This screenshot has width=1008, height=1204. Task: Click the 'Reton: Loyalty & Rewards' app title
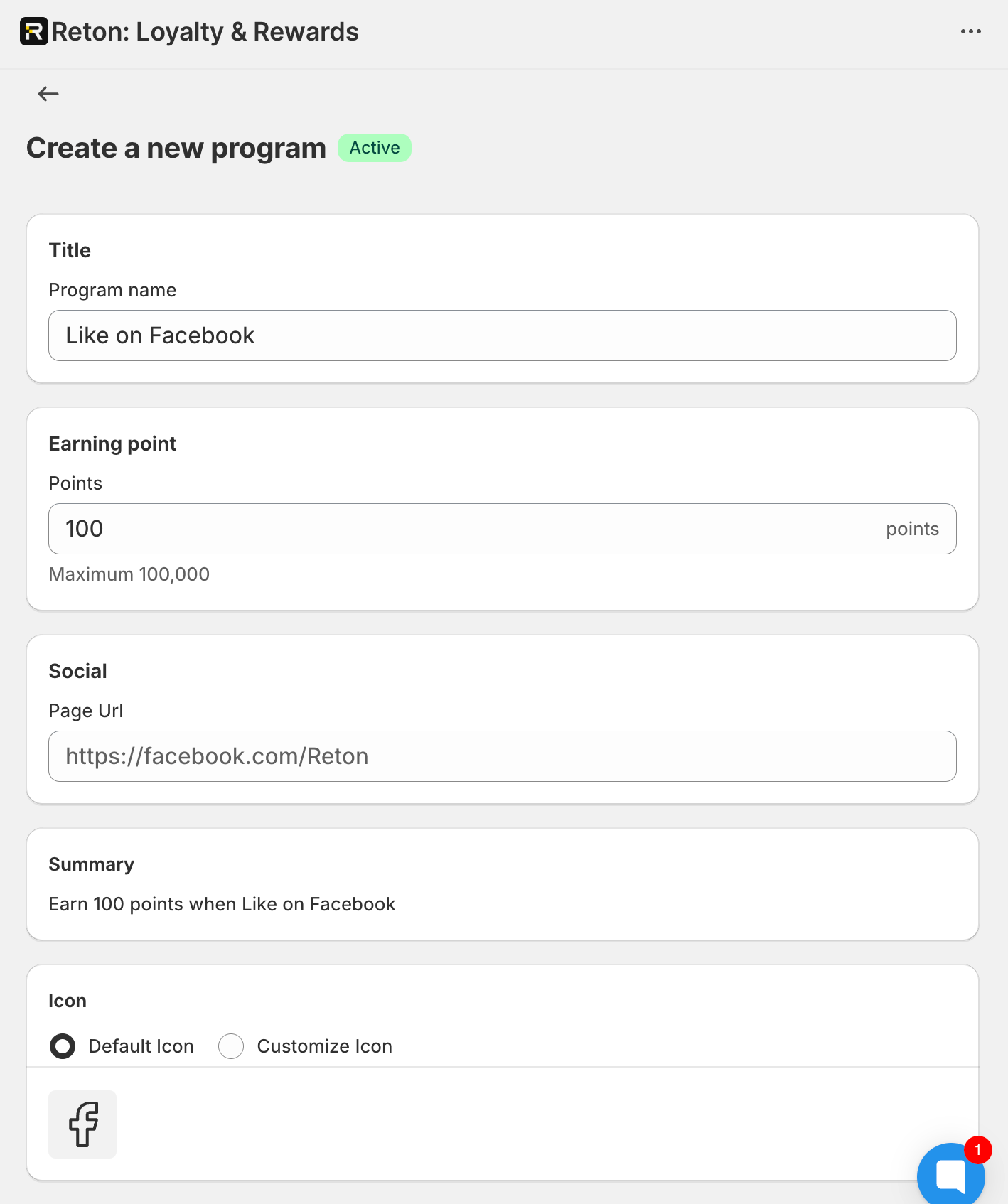click(205, 32)
